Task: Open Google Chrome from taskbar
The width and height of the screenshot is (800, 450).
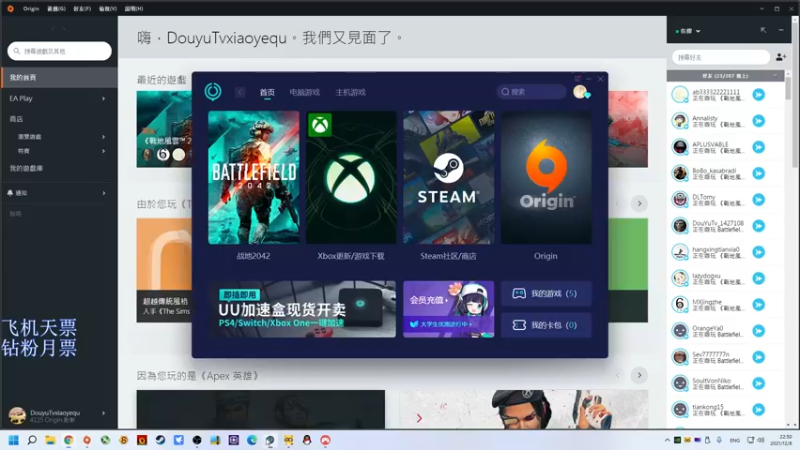Action: [x=68, y=440]
